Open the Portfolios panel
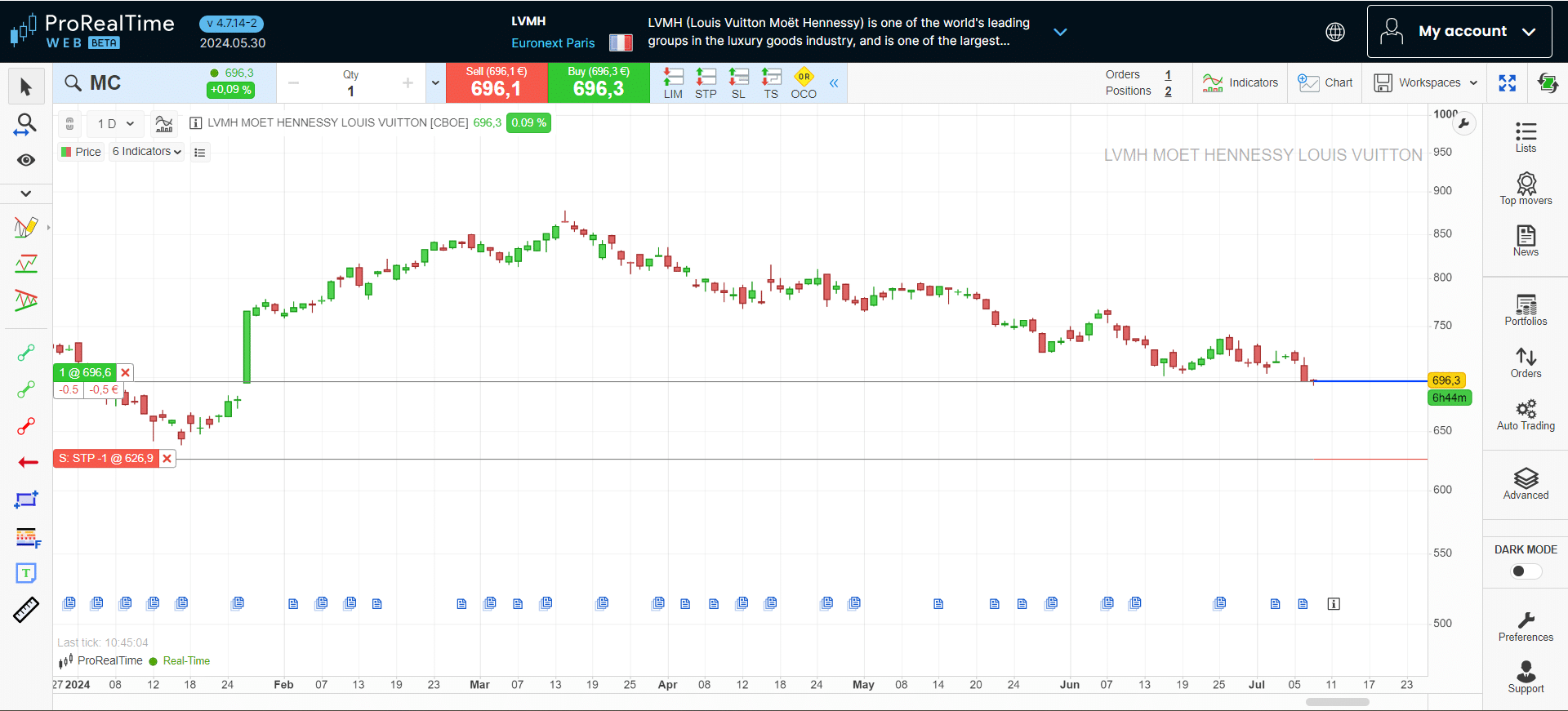Viewport: 1568px width, 711px height. (x=1526, y=310)
